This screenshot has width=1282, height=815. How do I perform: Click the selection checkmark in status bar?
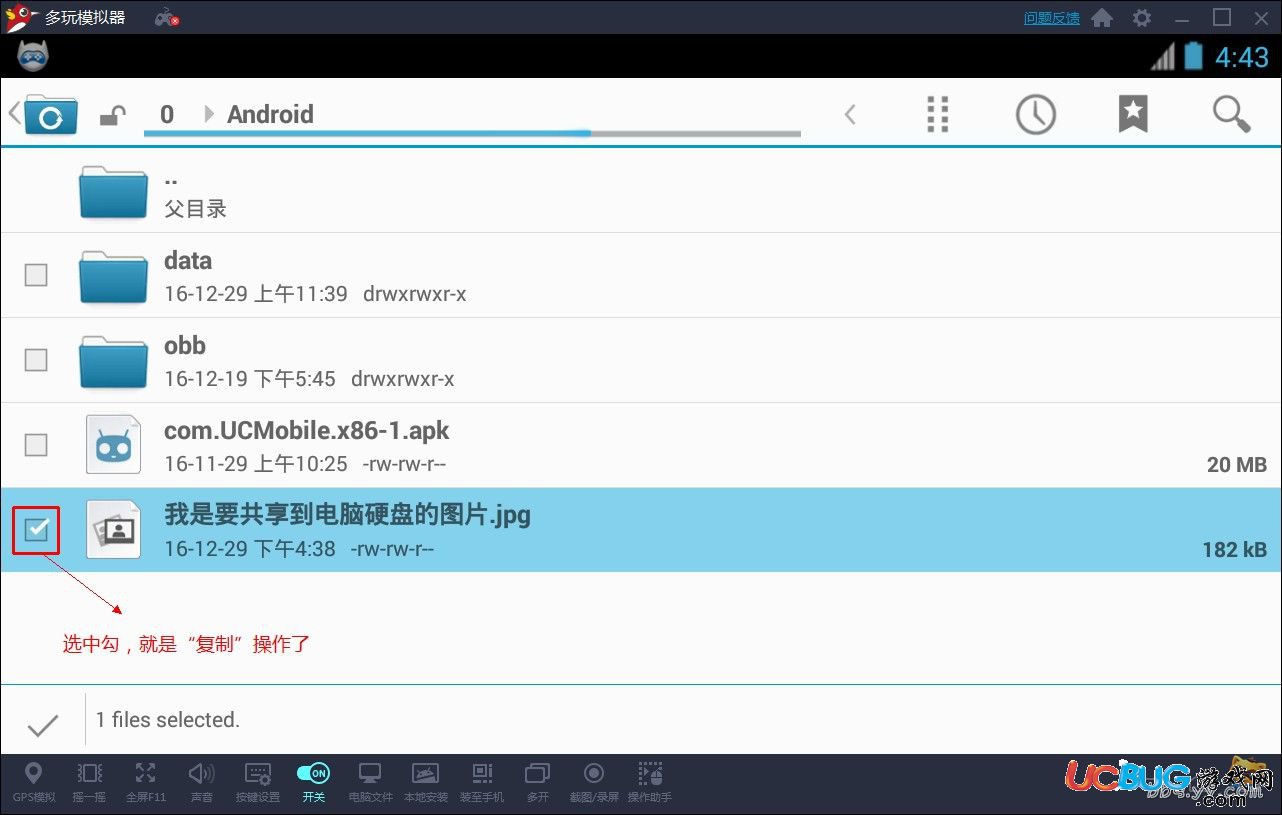pos(43,725)
